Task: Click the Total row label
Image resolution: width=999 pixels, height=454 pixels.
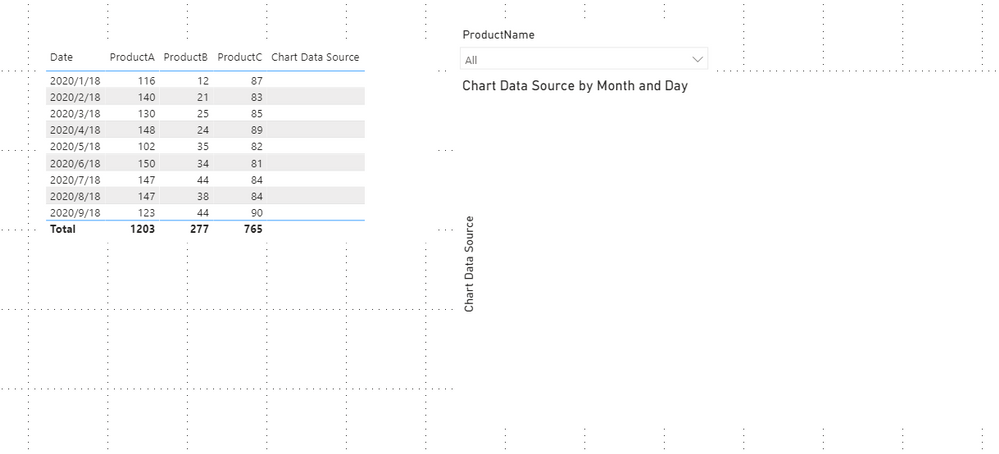Action: tap(62, 229)
